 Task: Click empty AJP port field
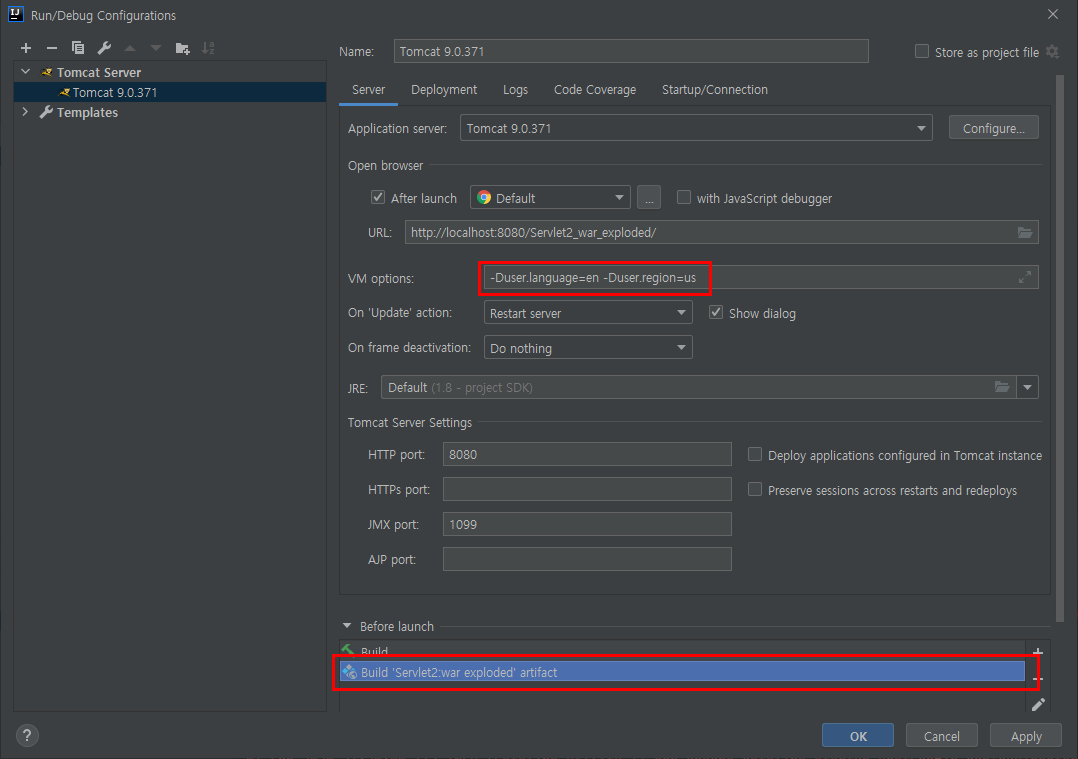click(587, 559)
